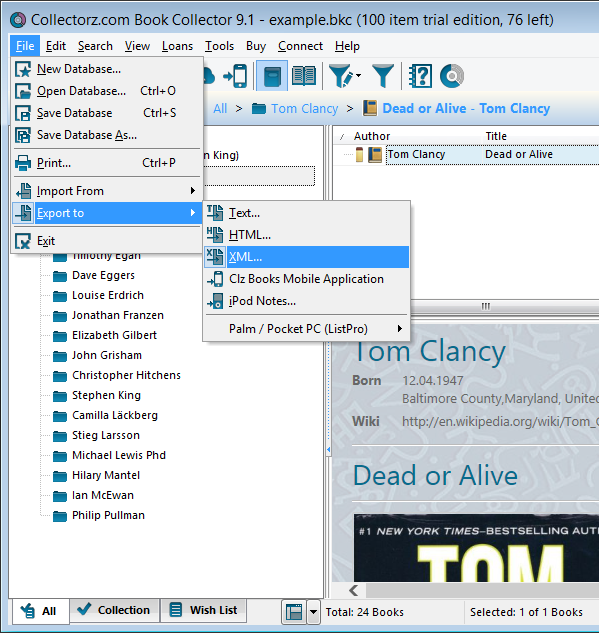This screenshot has height=633, width=599.
Task: Select Stephen King folder in tree
Action: [107, 395]
